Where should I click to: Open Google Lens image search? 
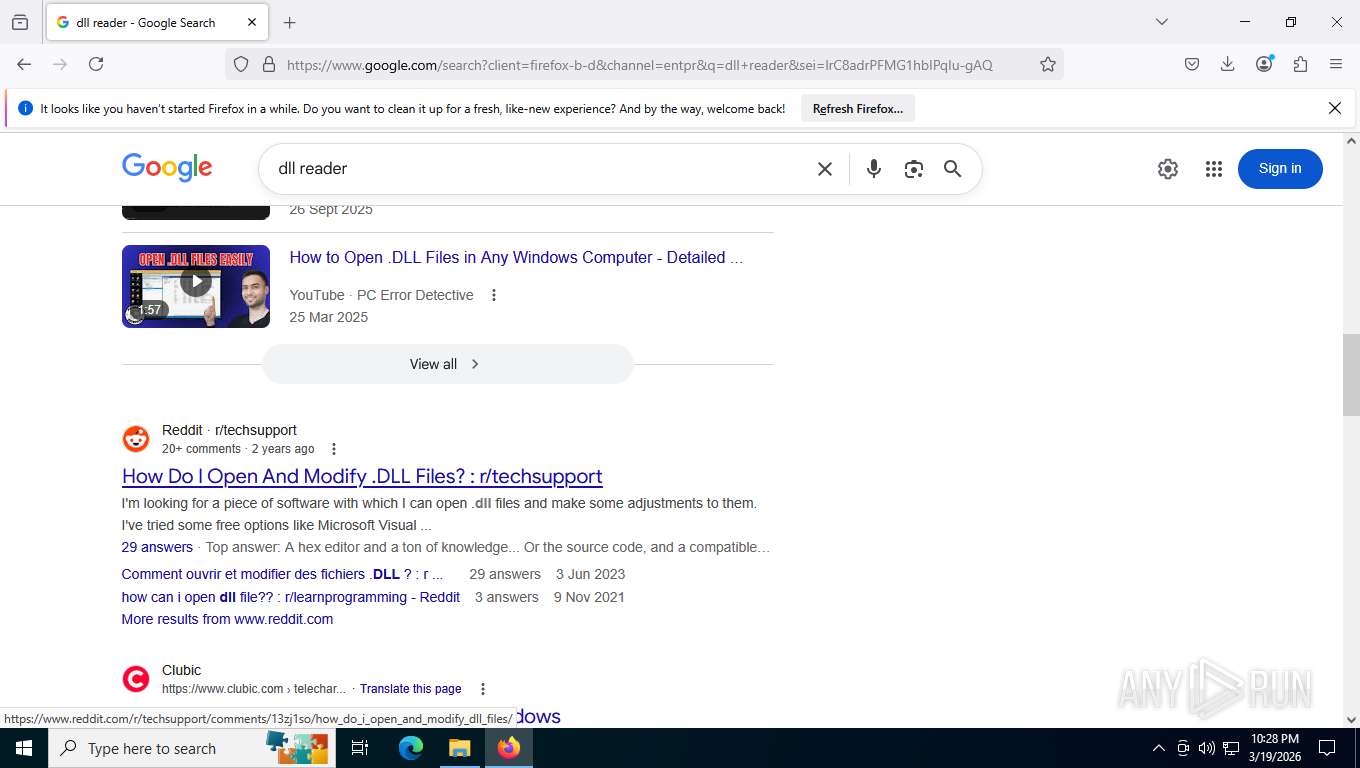pyautogui.click(x=913, y=169)
